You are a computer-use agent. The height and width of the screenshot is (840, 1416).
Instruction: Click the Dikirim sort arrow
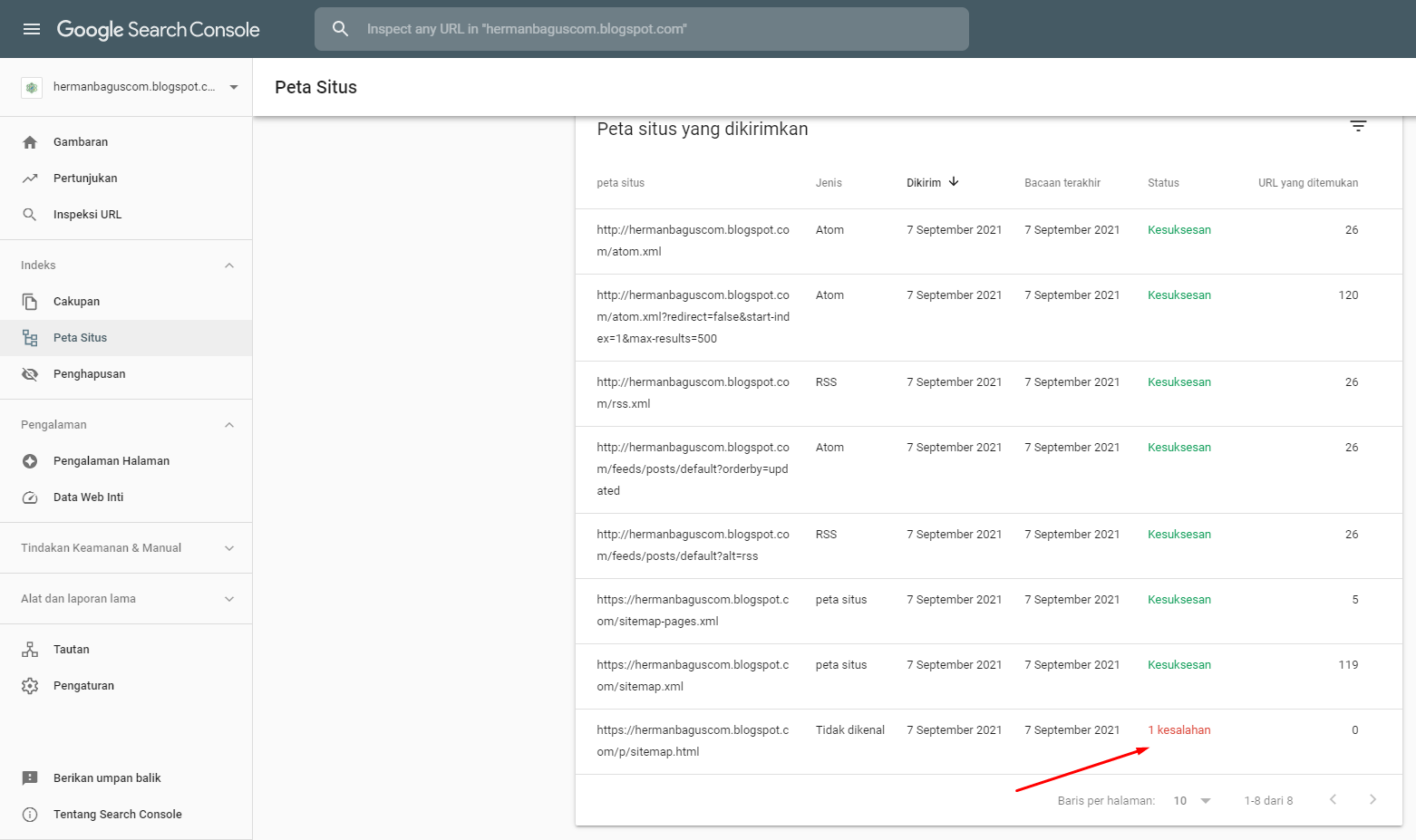click(954, 182)
